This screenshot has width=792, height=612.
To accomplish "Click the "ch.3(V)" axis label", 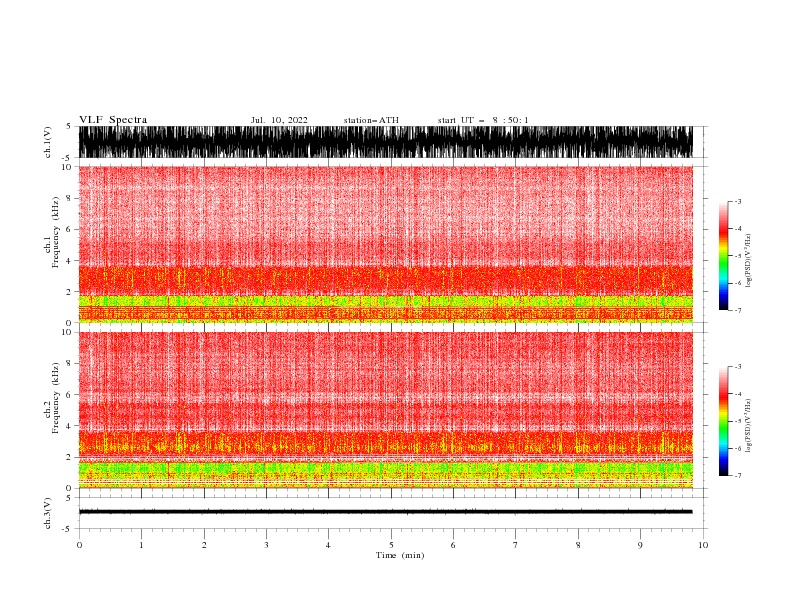I will pyautogui.click(x=48, y=513).
